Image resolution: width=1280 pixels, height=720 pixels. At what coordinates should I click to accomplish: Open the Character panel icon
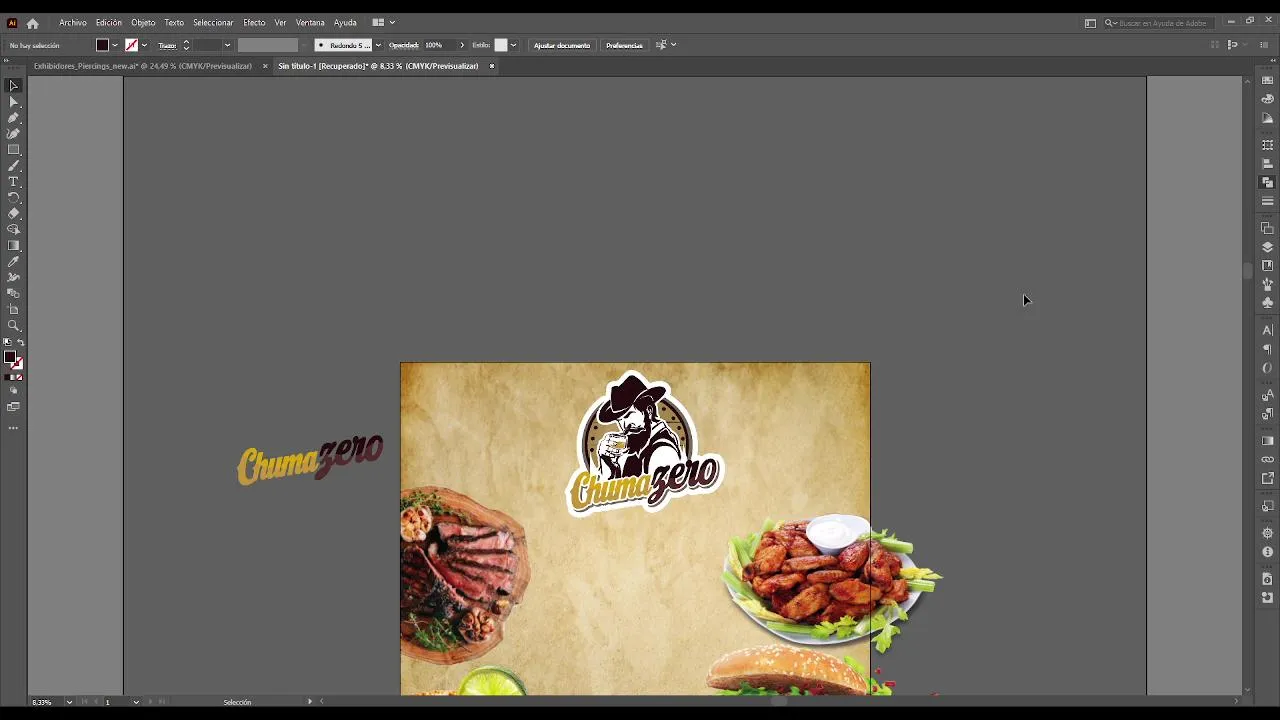tap(1268, 330)
